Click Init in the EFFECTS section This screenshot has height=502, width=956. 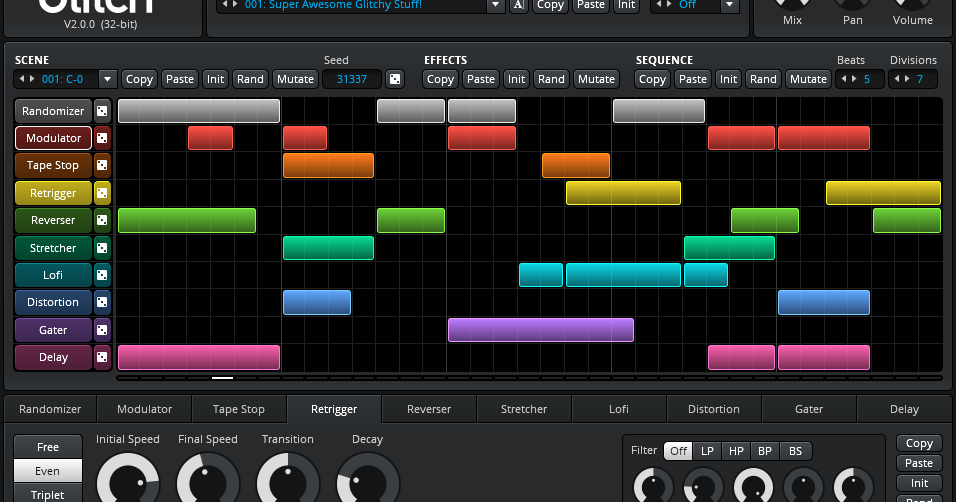(x=516, y=79)
